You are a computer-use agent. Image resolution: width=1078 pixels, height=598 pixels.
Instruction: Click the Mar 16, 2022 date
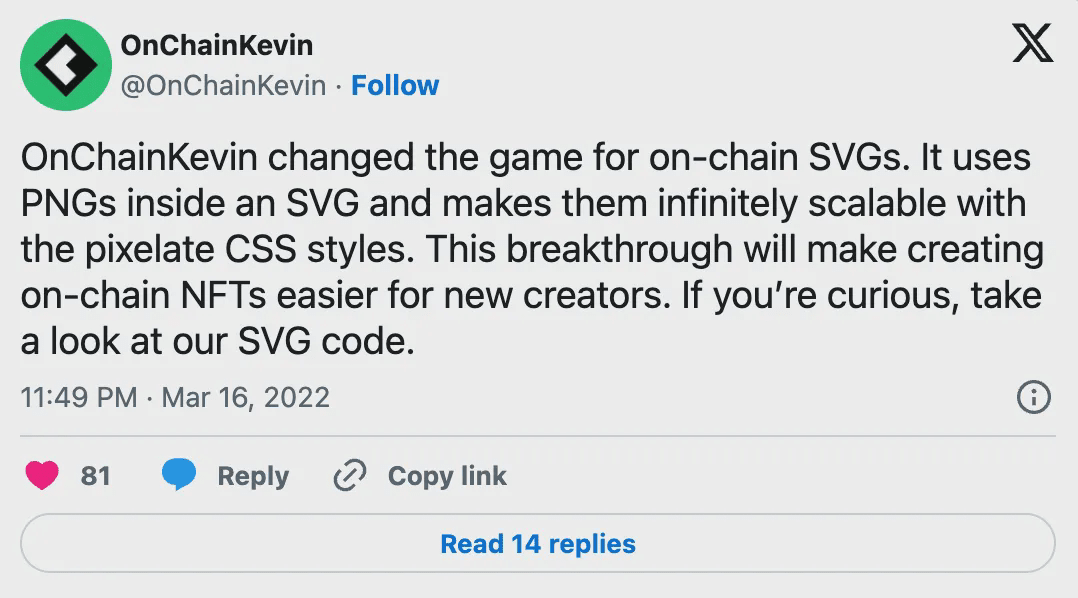click(x=245, y=397)
